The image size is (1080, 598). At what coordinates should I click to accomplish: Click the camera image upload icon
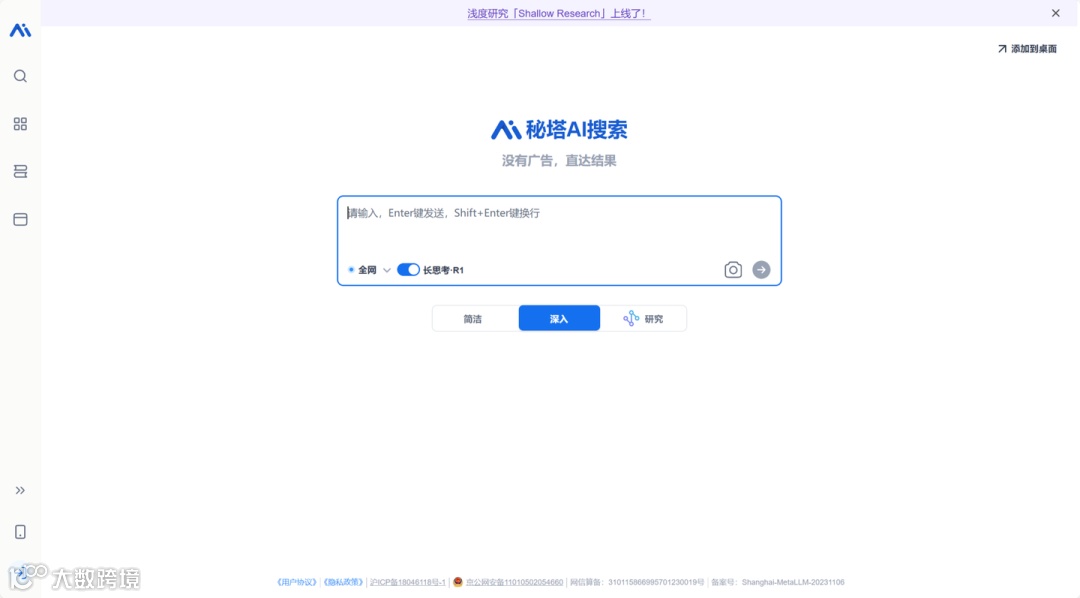pyautogui.click(x=733, y=270)
